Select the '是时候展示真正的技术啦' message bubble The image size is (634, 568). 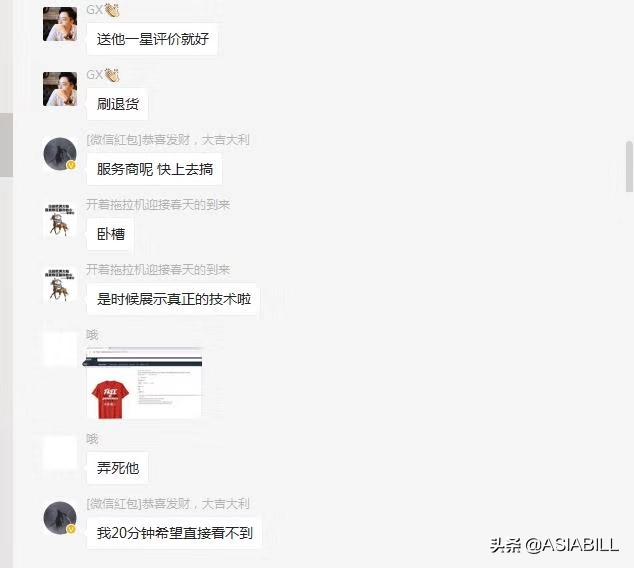point(173,300)
